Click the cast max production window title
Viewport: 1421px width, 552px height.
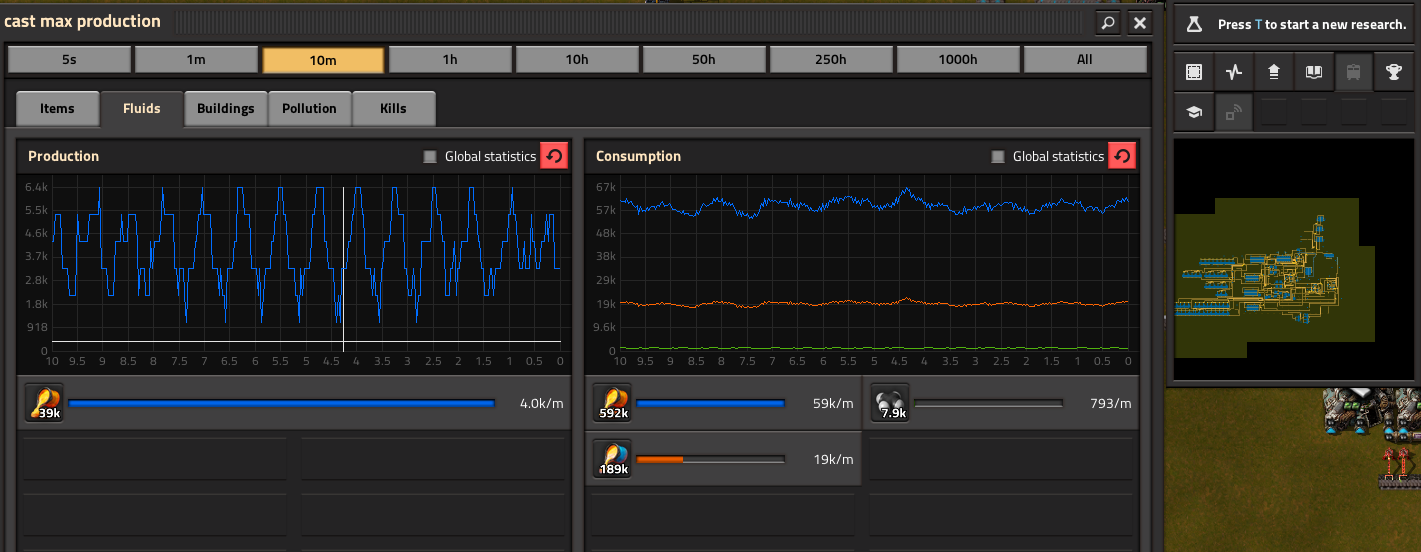(82, 21)
